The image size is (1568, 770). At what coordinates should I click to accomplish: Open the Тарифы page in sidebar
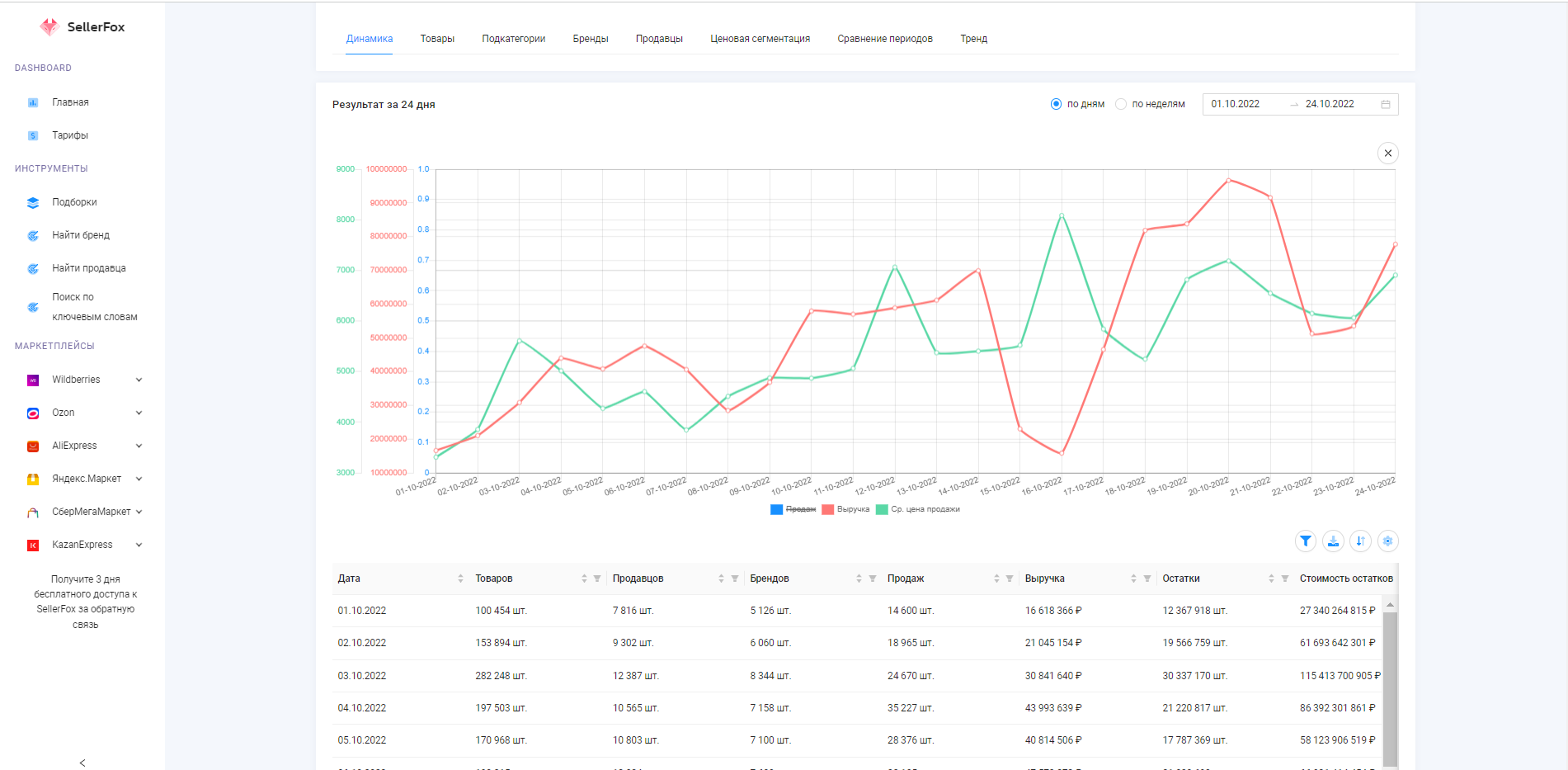click(70, 135)
